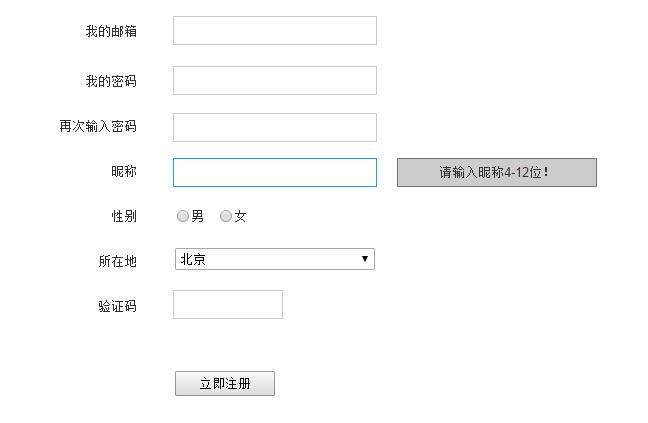This screenshot has height=423, width=648.
Task: Click the 昵称 label text
Action: (124, 172)
